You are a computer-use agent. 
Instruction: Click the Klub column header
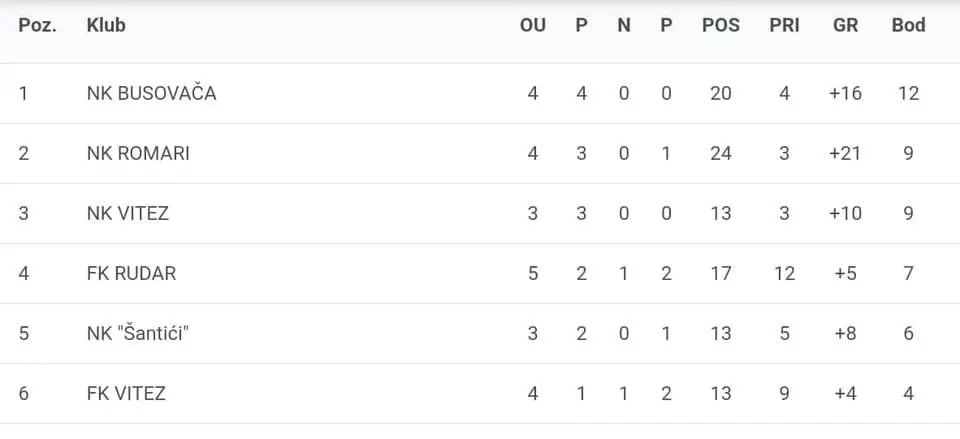point(106,25)
